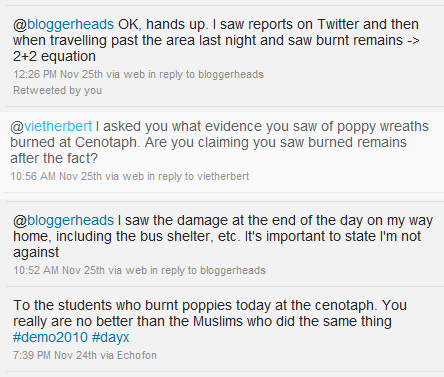Click 'web' source on the 12:26 PM tweet

pyautogui.click(x=134, y=74)
